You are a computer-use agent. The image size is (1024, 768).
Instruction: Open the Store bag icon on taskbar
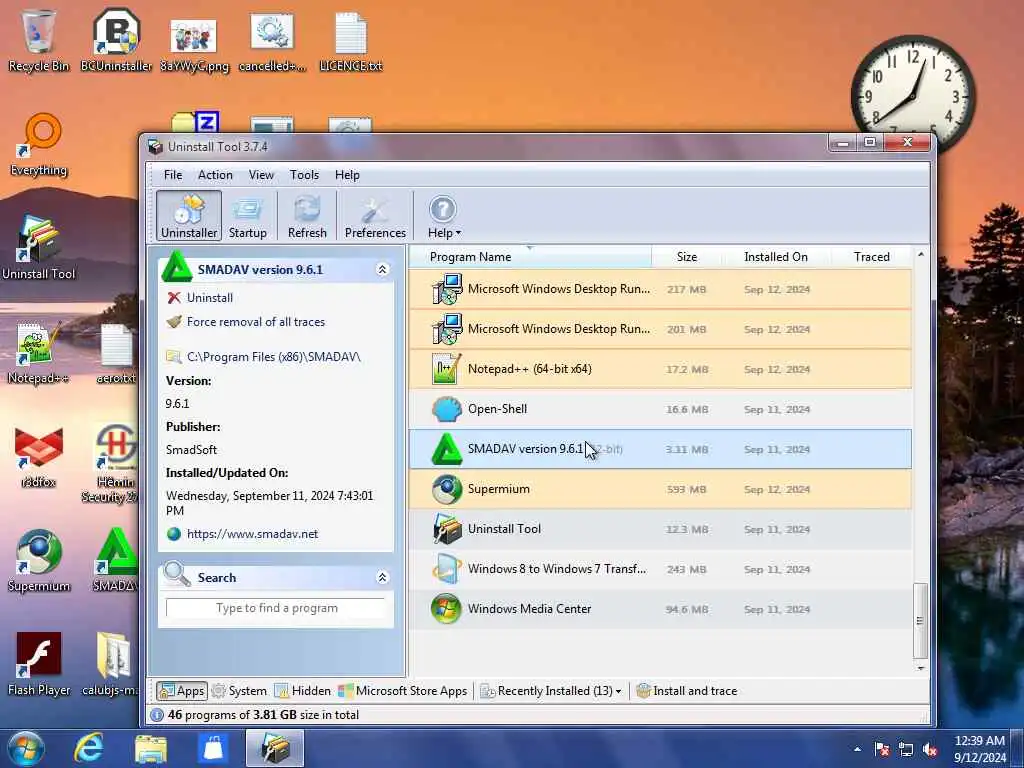pos(213,748)
